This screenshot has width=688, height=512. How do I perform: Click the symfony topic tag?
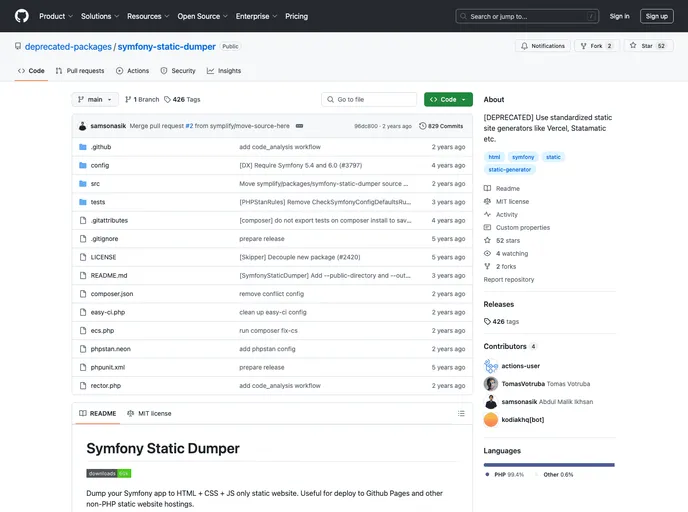click(523, 157)
